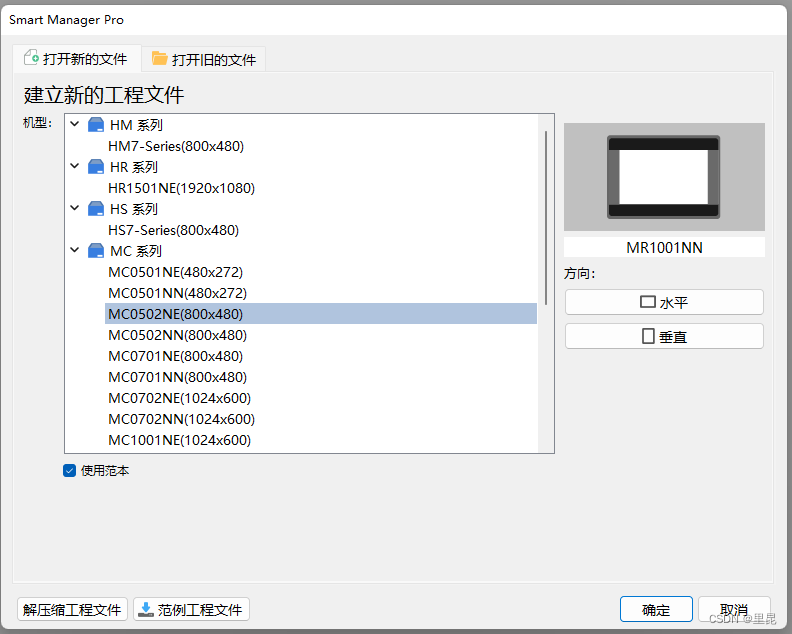Screen dimensions: 792x634
Task: Switch to the 打开旧的文件 tab
Action: click(x=204, y=60)
